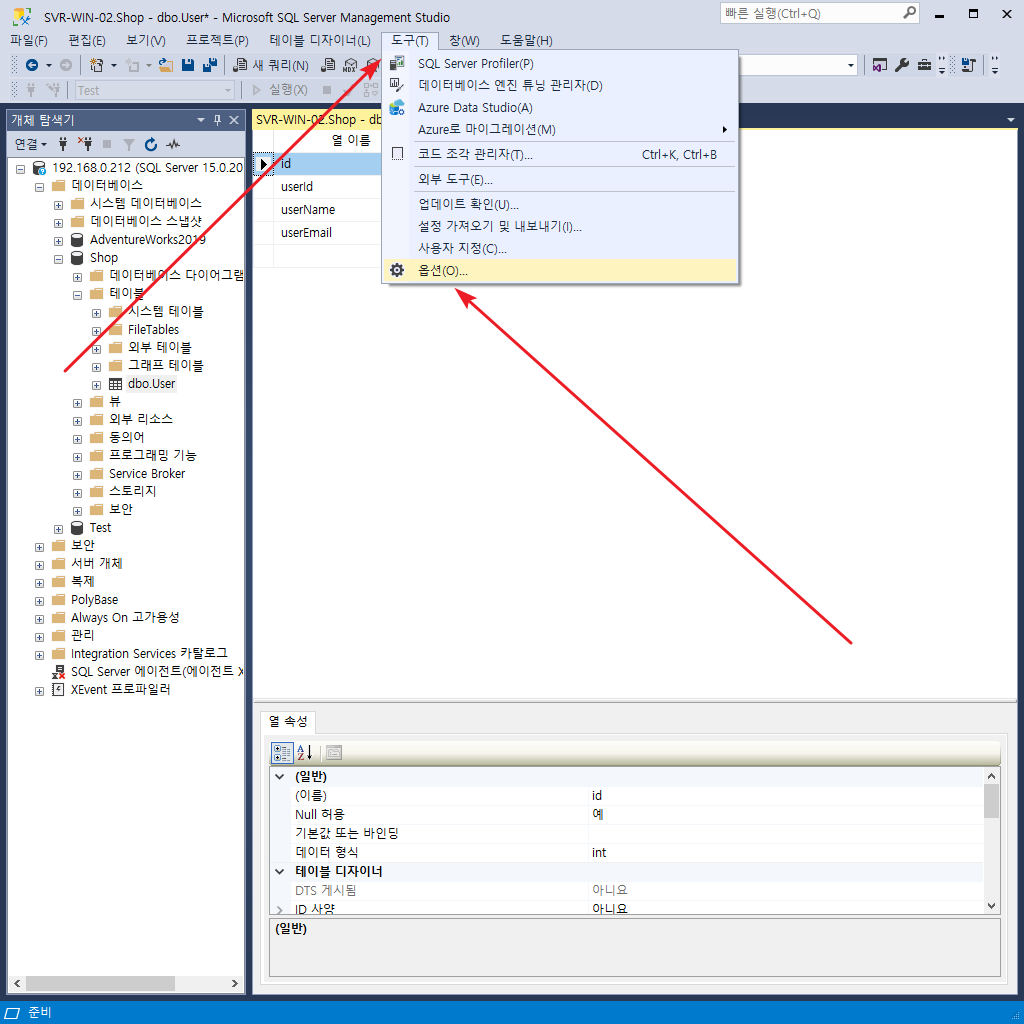This screenshot has height=1024, width=1024.
Task: Click the gear icon beside 옵션(O)
Action: click(397, 270)
